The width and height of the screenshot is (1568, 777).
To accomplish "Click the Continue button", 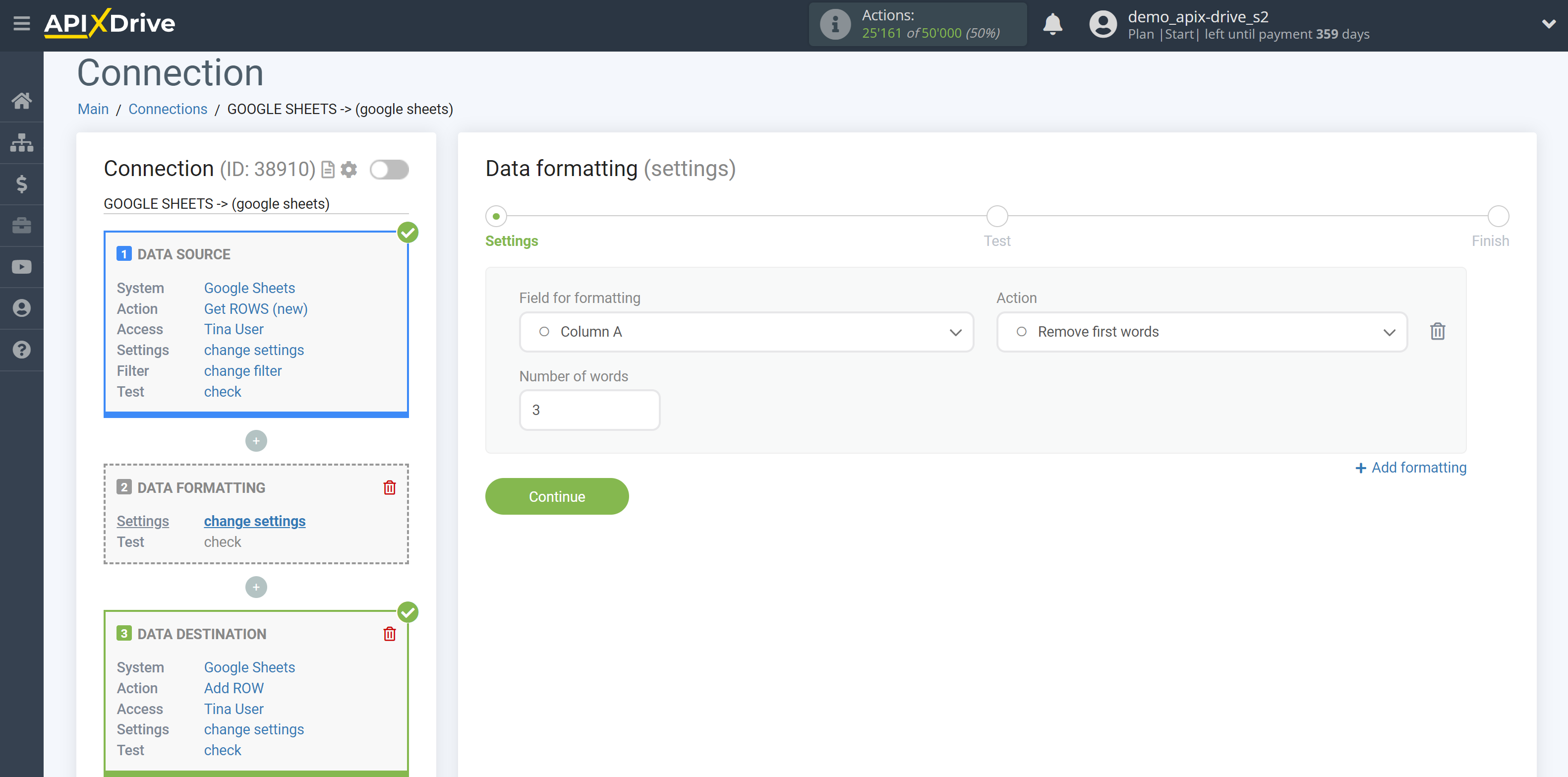I will click(557, 496).
